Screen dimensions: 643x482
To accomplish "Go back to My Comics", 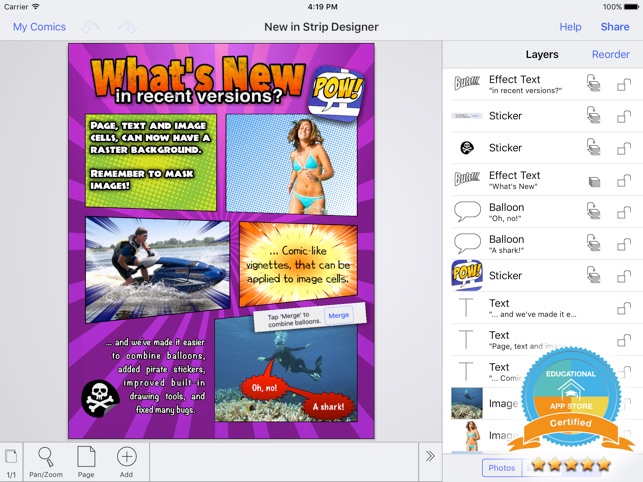I will click(39, 27).
